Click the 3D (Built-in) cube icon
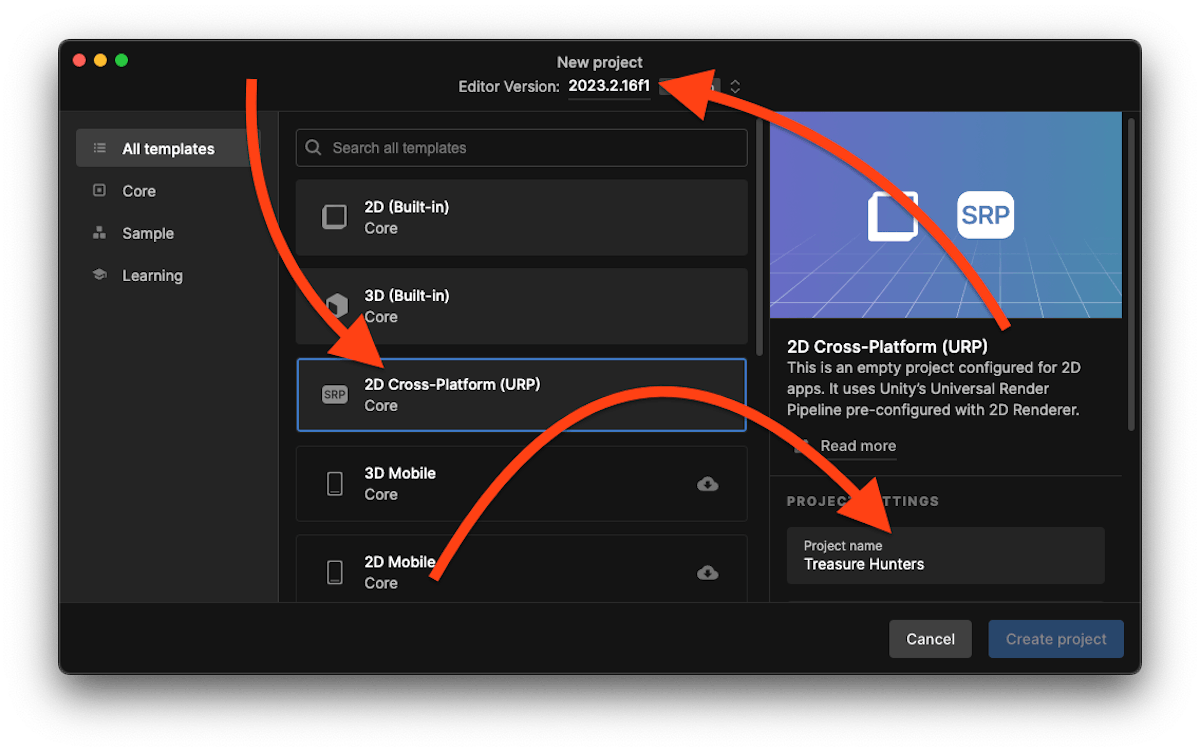 (334, 305)
